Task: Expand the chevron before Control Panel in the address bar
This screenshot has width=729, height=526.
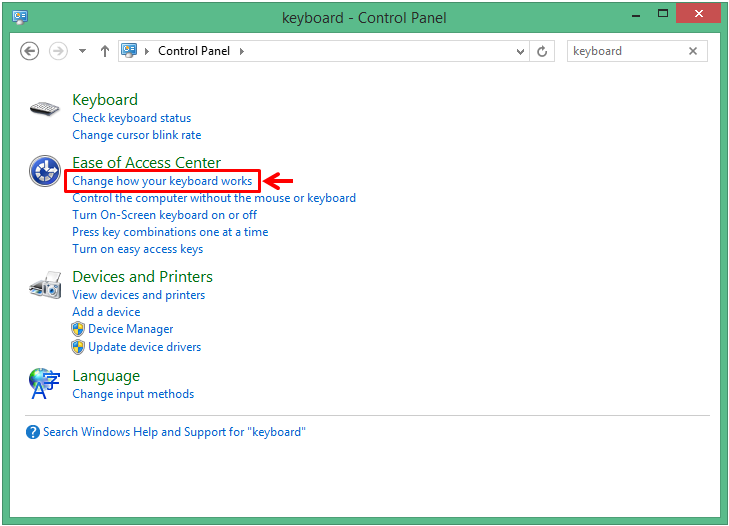Action: tap(147, 51)
